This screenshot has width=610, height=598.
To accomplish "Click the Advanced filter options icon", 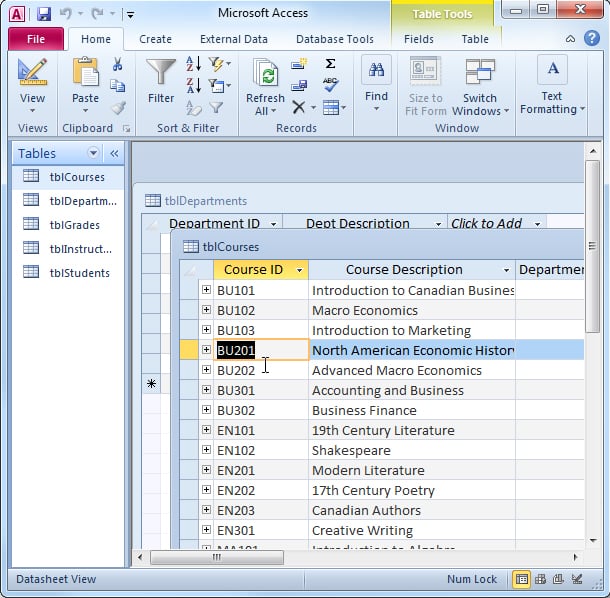I will click(x=216, y=85).
